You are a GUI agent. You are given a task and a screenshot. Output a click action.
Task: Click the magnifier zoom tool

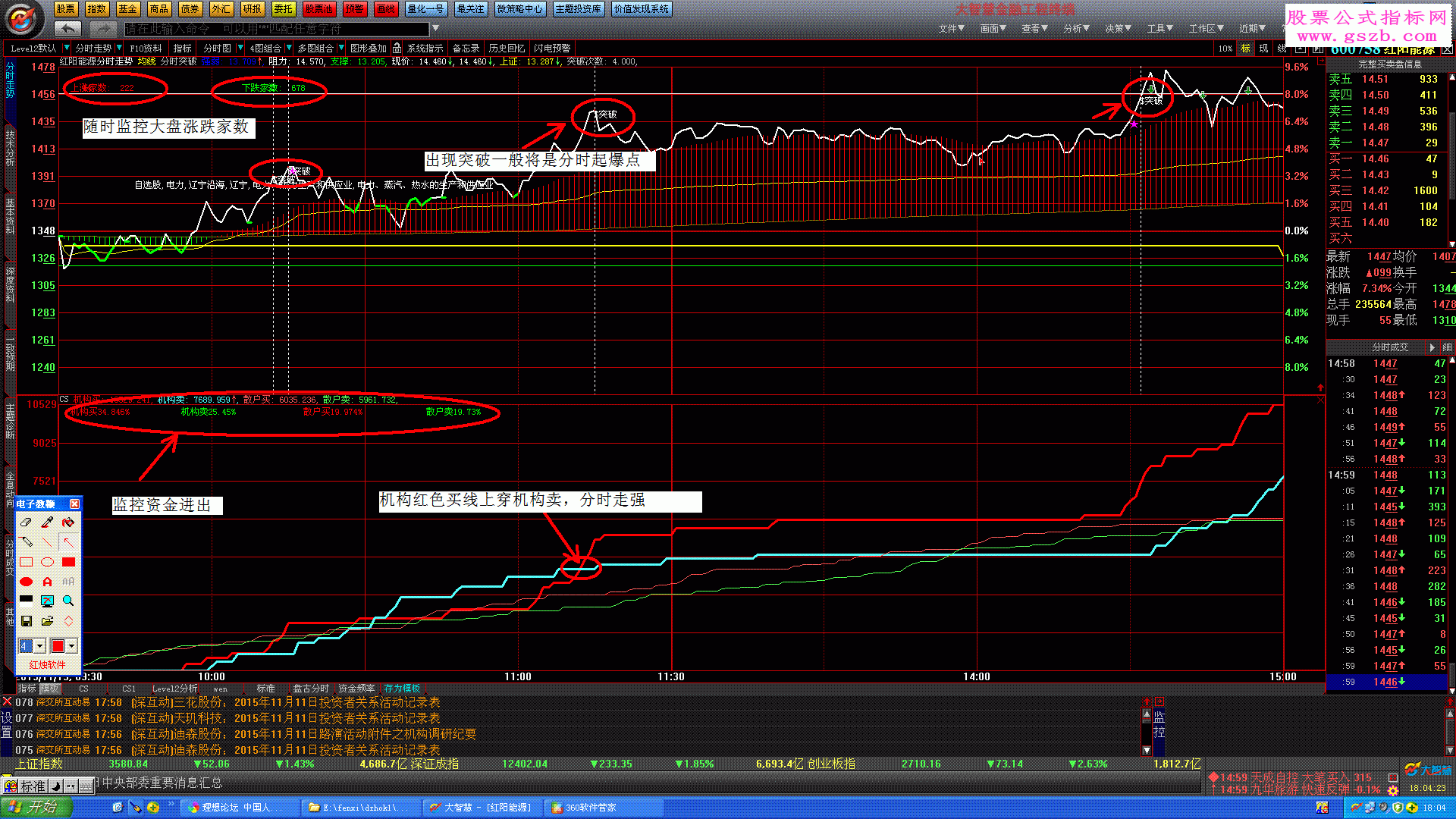point(68,601)
